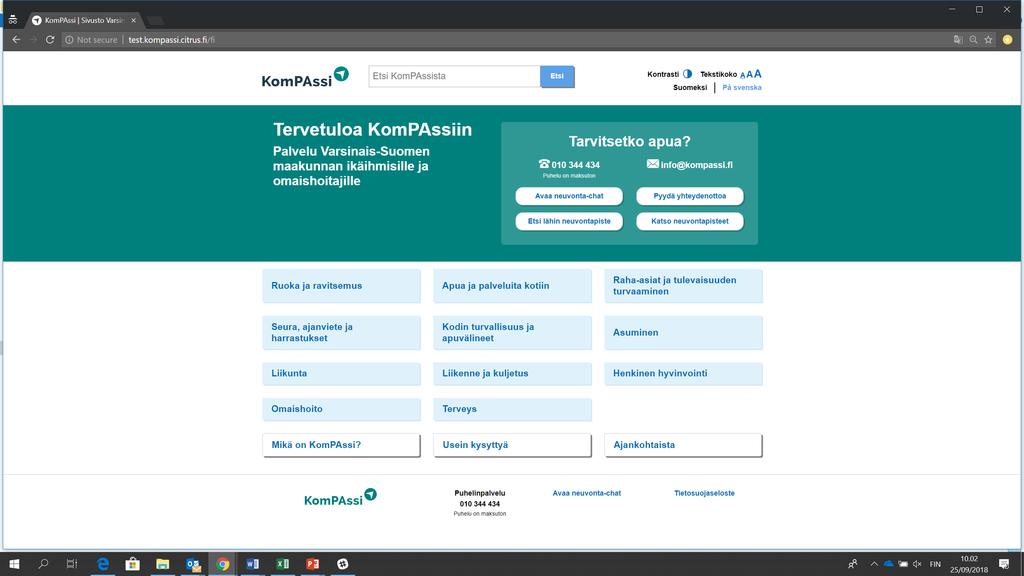Open Windows taskbar search

43,564
